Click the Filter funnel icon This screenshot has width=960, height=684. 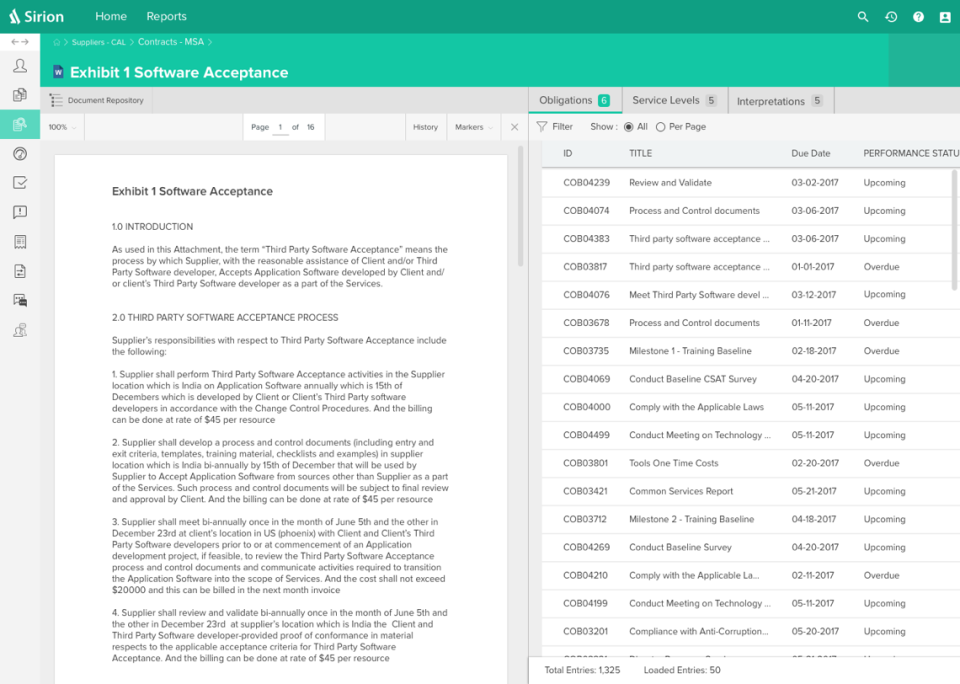coord(542,127)
